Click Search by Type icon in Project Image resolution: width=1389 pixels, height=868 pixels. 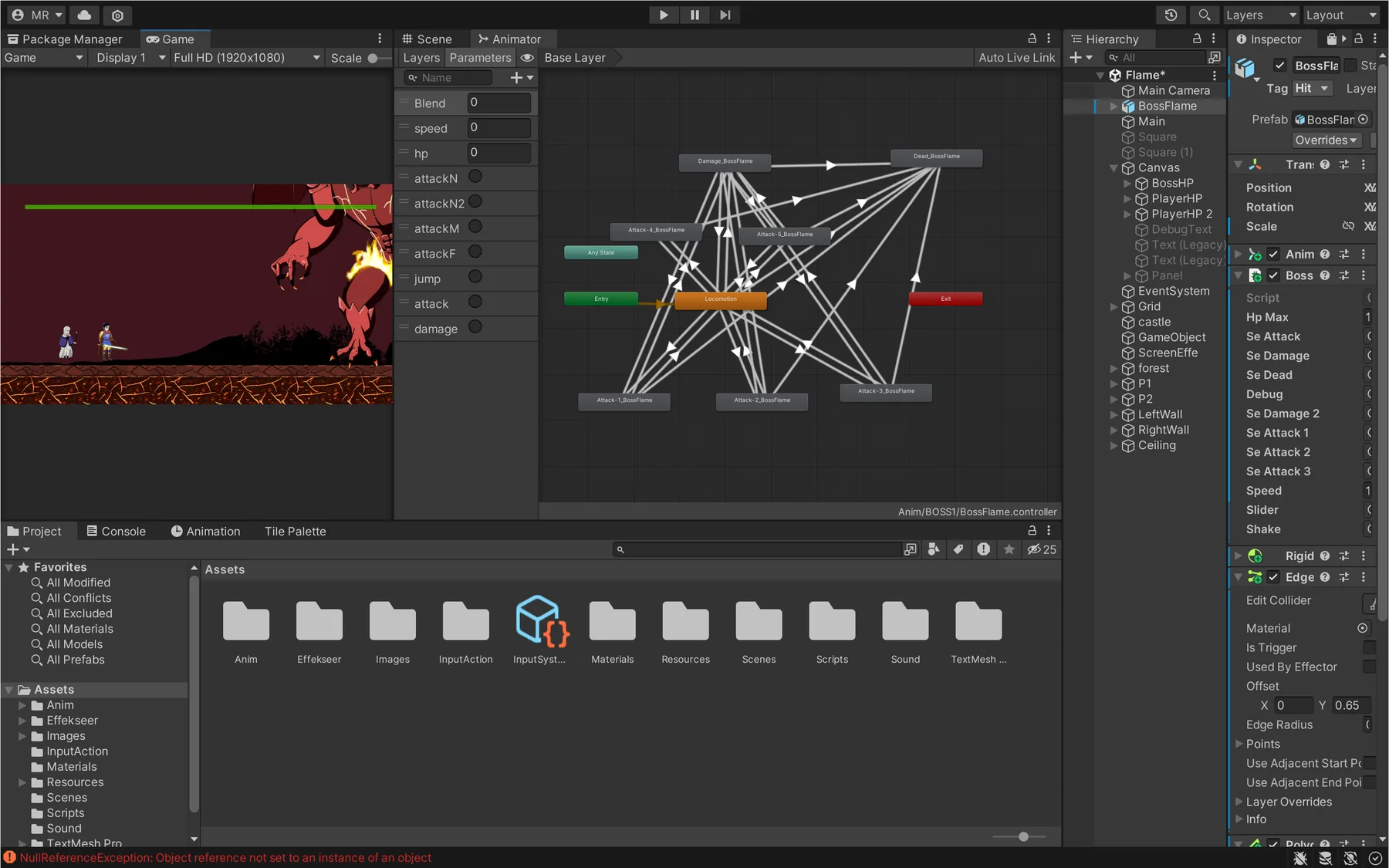[934, 549]
